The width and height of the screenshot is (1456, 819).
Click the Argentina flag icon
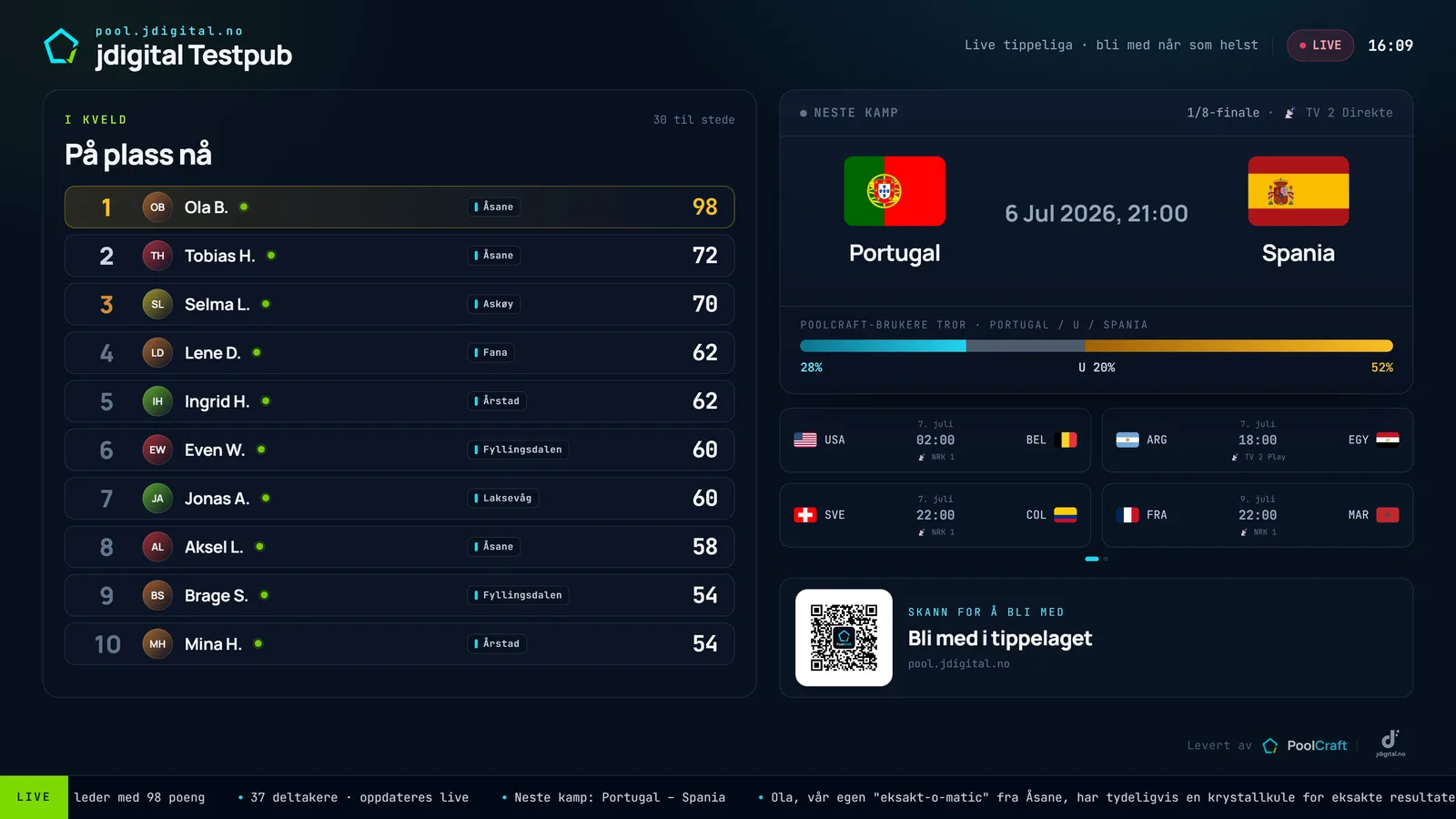pyautogui.click(x=1127, y=440)
